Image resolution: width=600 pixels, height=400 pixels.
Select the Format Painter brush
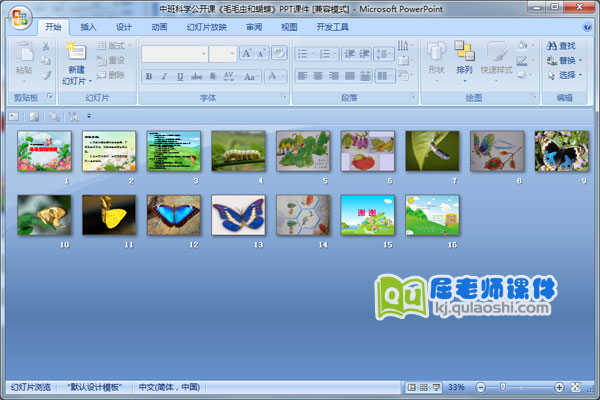coord(46,75)
